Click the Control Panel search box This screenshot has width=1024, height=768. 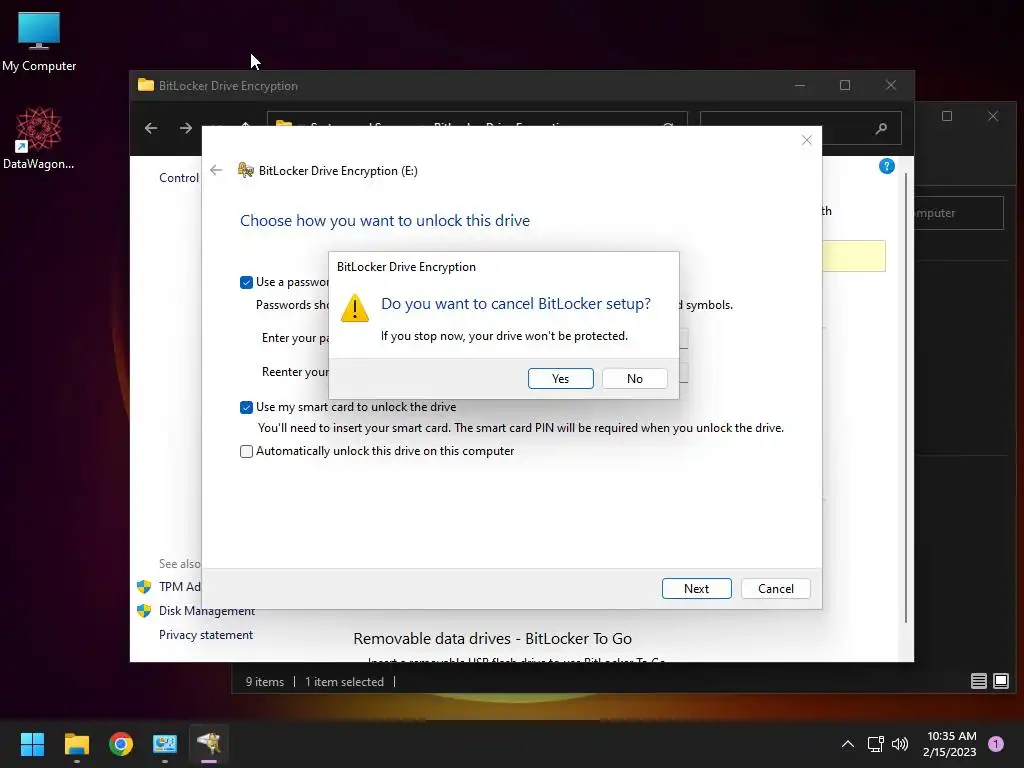[x=801, y=128]
